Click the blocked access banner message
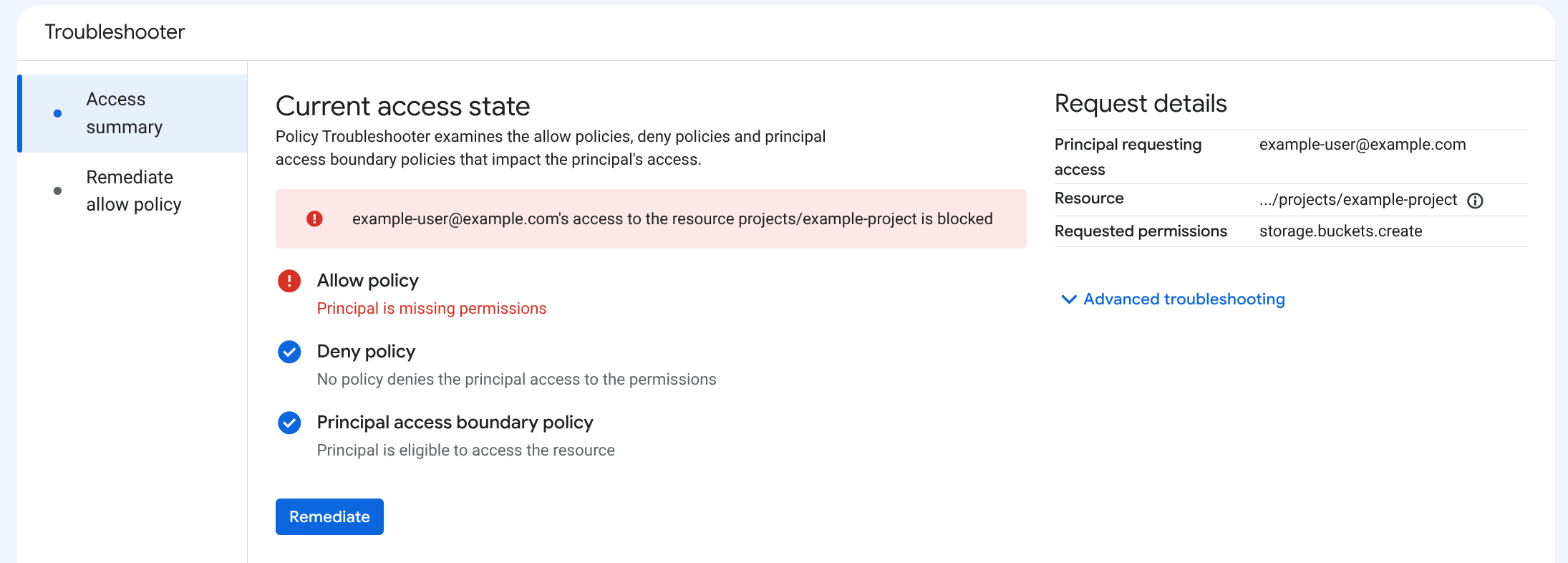Screen dimensions: 1568x563 pos(672,218)
